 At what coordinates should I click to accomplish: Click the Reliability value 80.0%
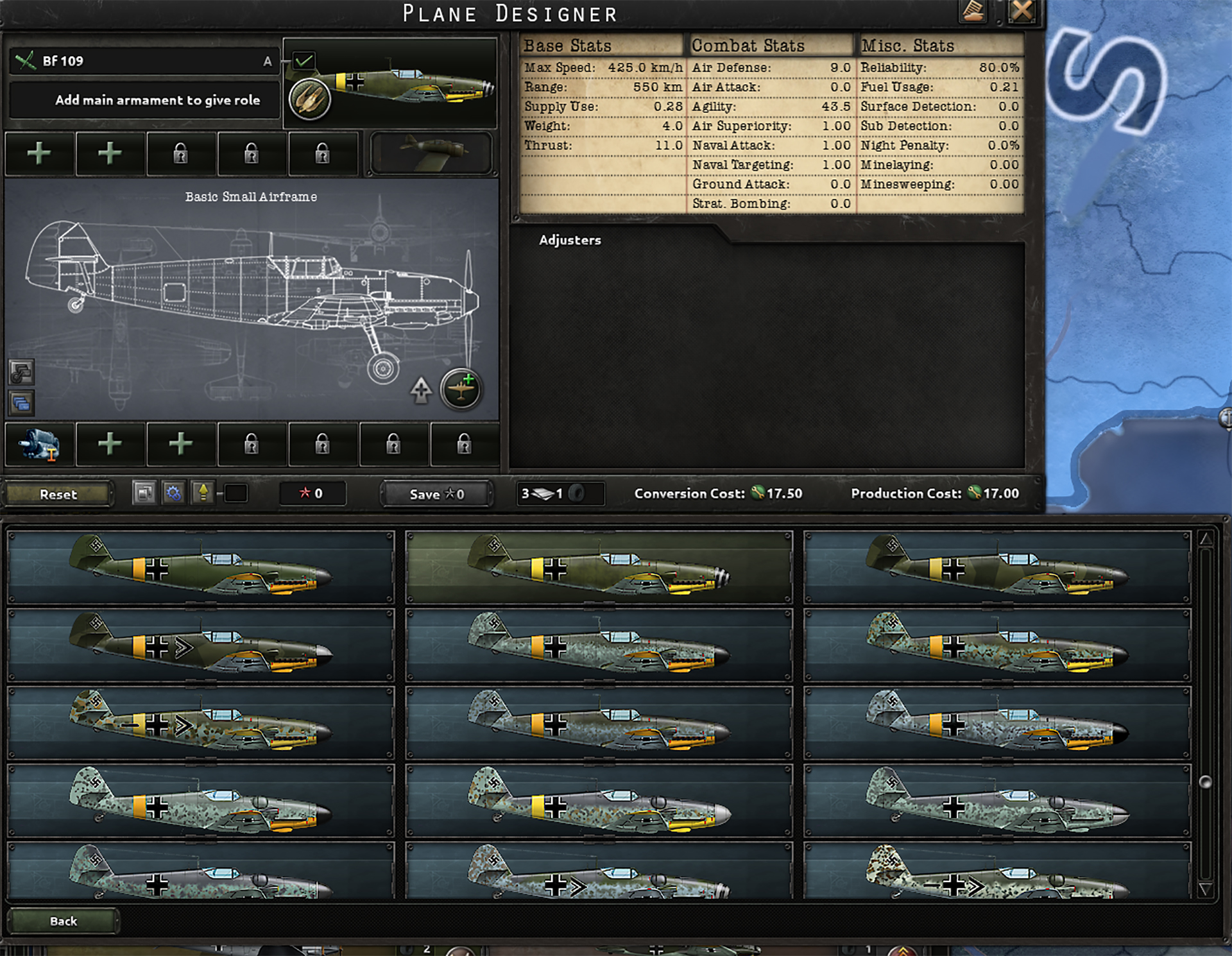coord(999,67)
